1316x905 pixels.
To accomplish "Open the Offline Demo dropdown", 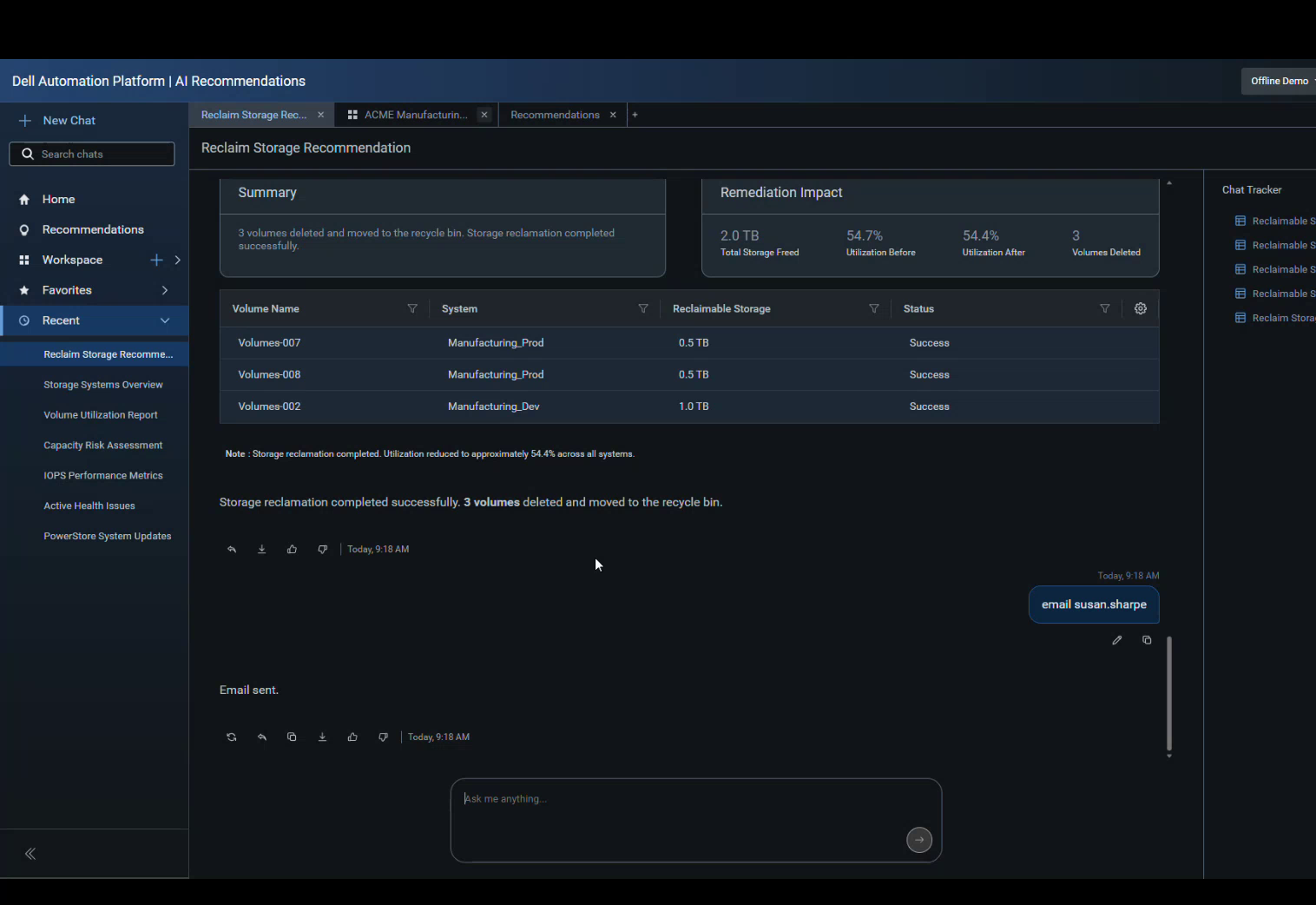I will 1279,81.
